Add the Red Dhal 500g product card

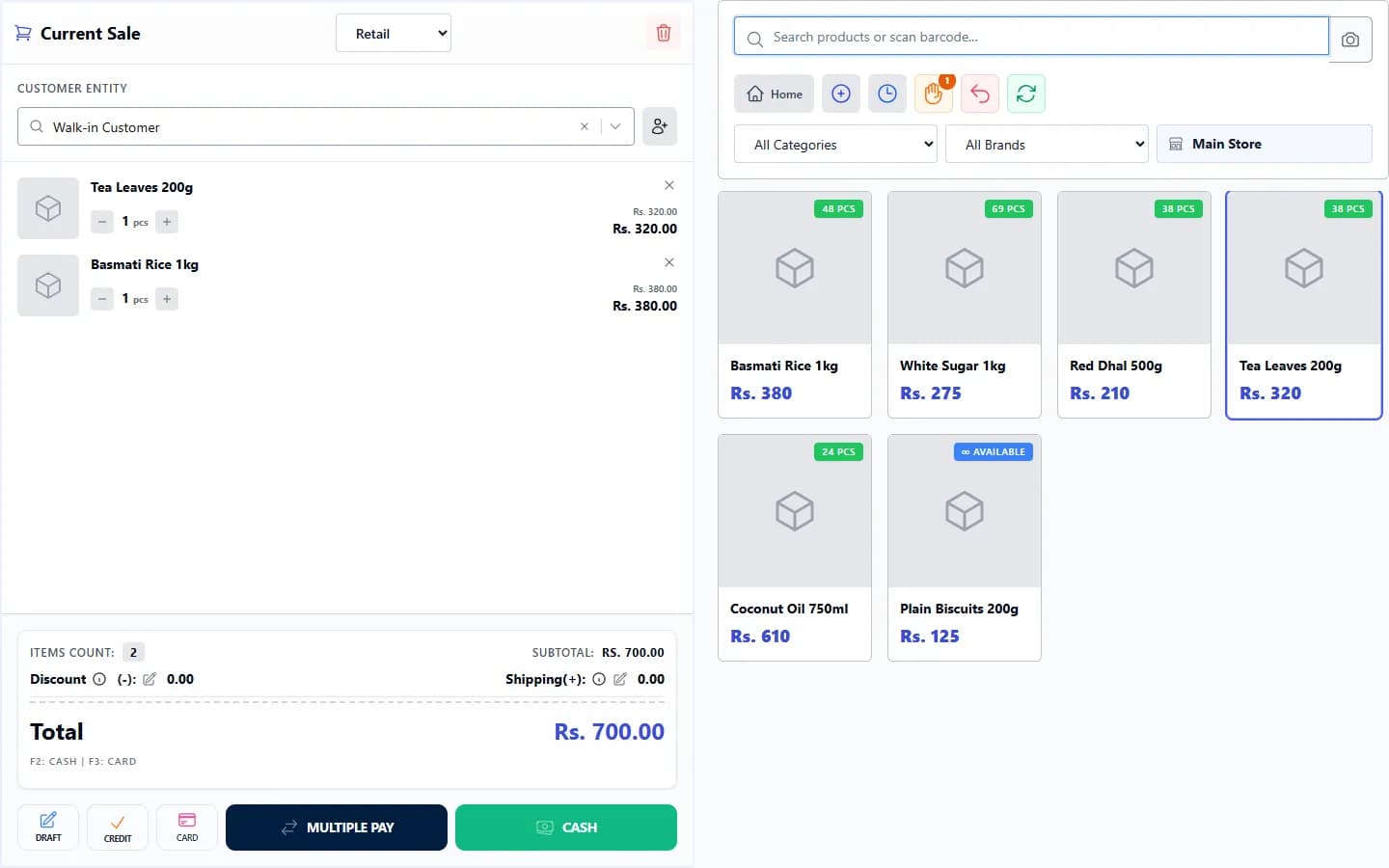[x=1134, y=305]
